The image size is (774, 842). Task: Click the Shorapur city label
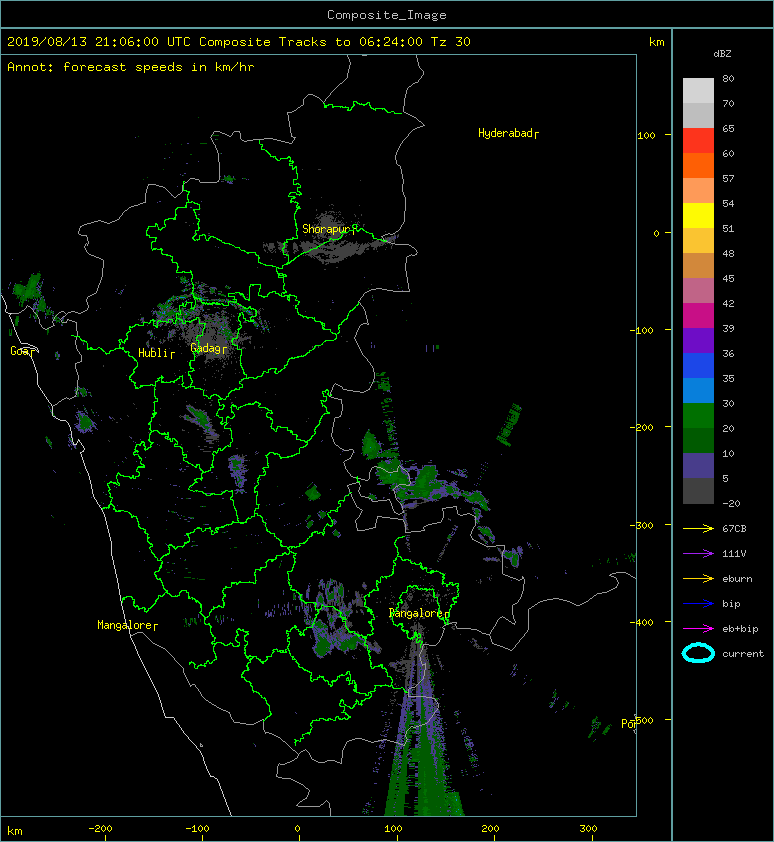[329, 229]
